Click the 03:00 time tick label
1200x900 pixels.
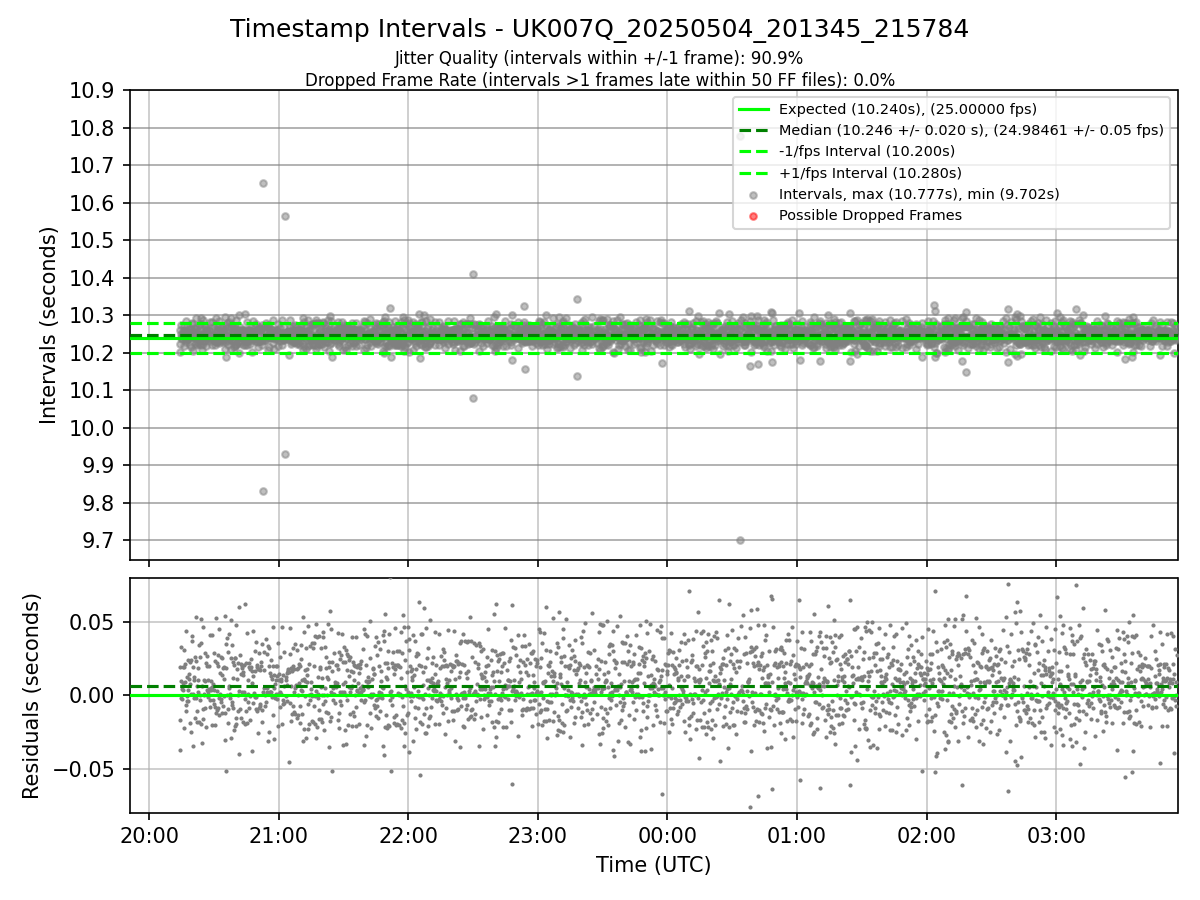[1056, 834]
